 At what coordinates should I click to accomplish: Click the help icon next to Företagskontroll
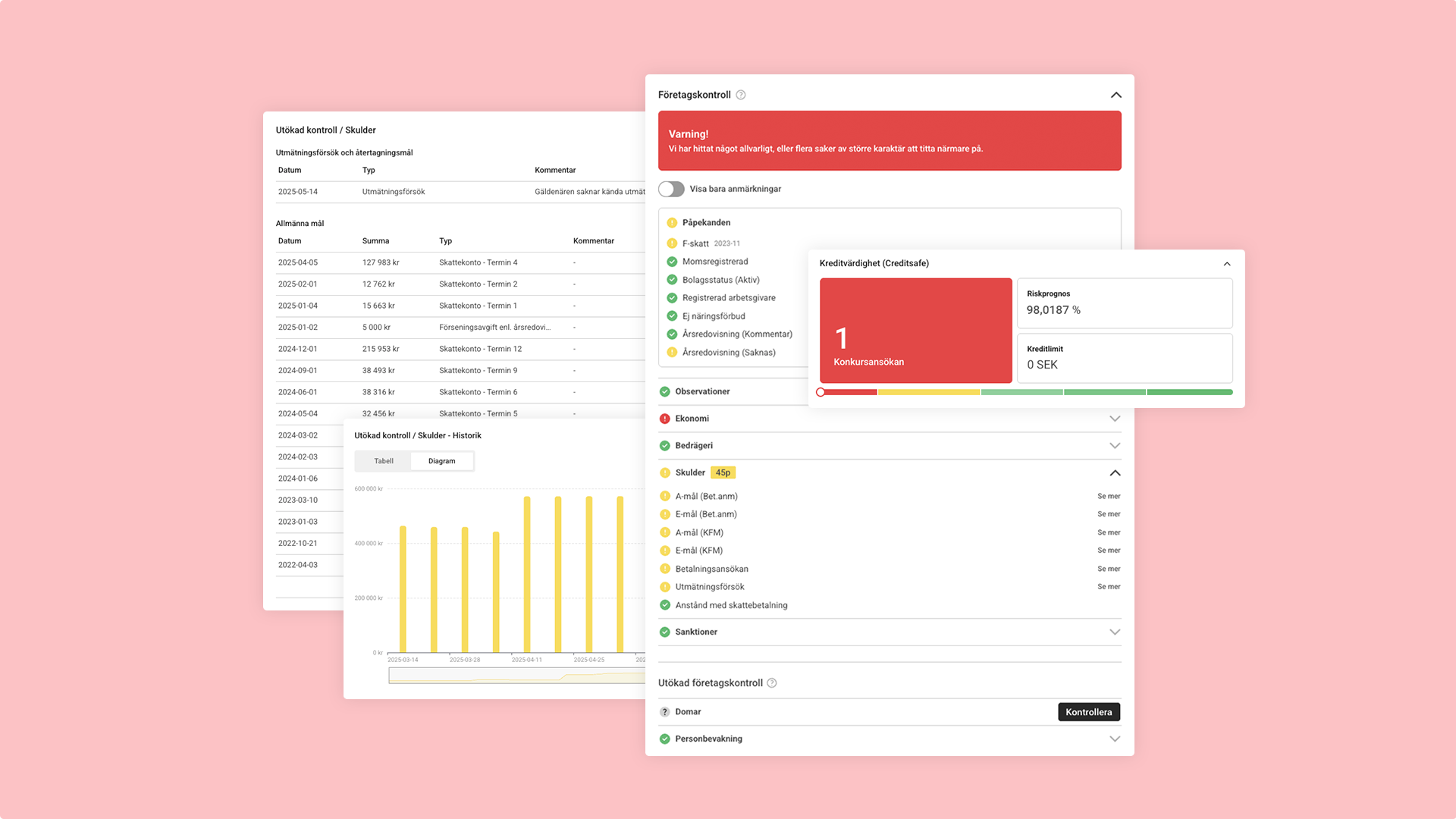(x=741, y=95)
